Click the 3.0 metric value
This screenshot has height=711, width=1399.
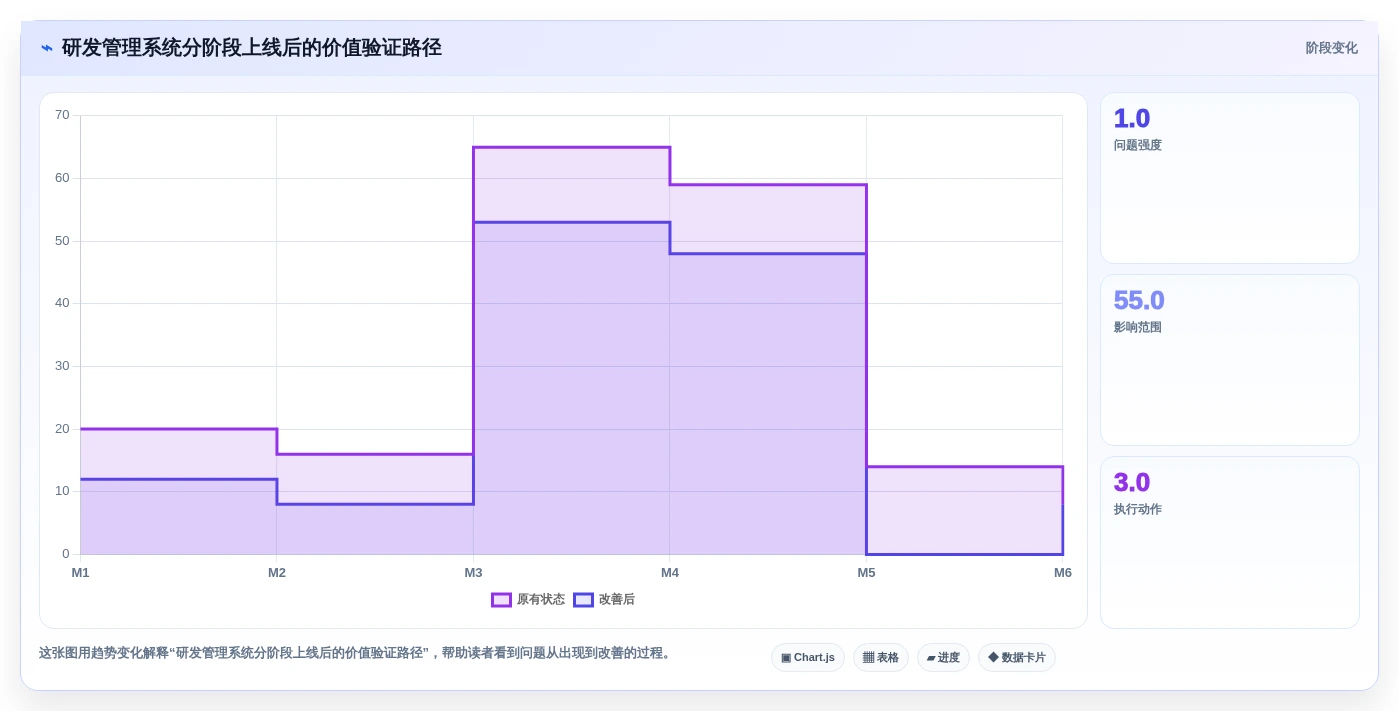point(1132,482)
